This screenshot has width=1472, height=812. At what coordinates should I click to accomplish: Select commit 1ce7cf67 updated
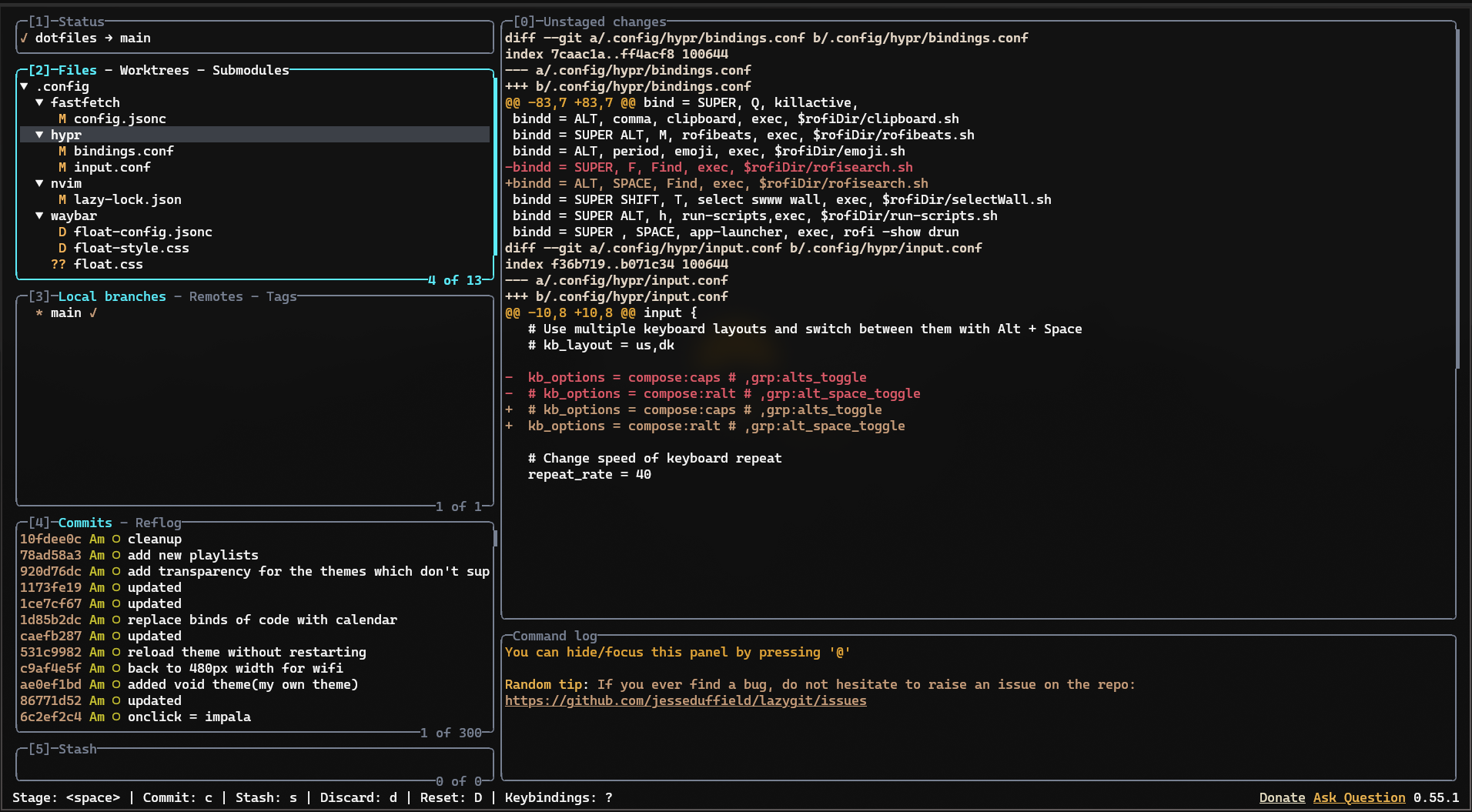(255, 603)
